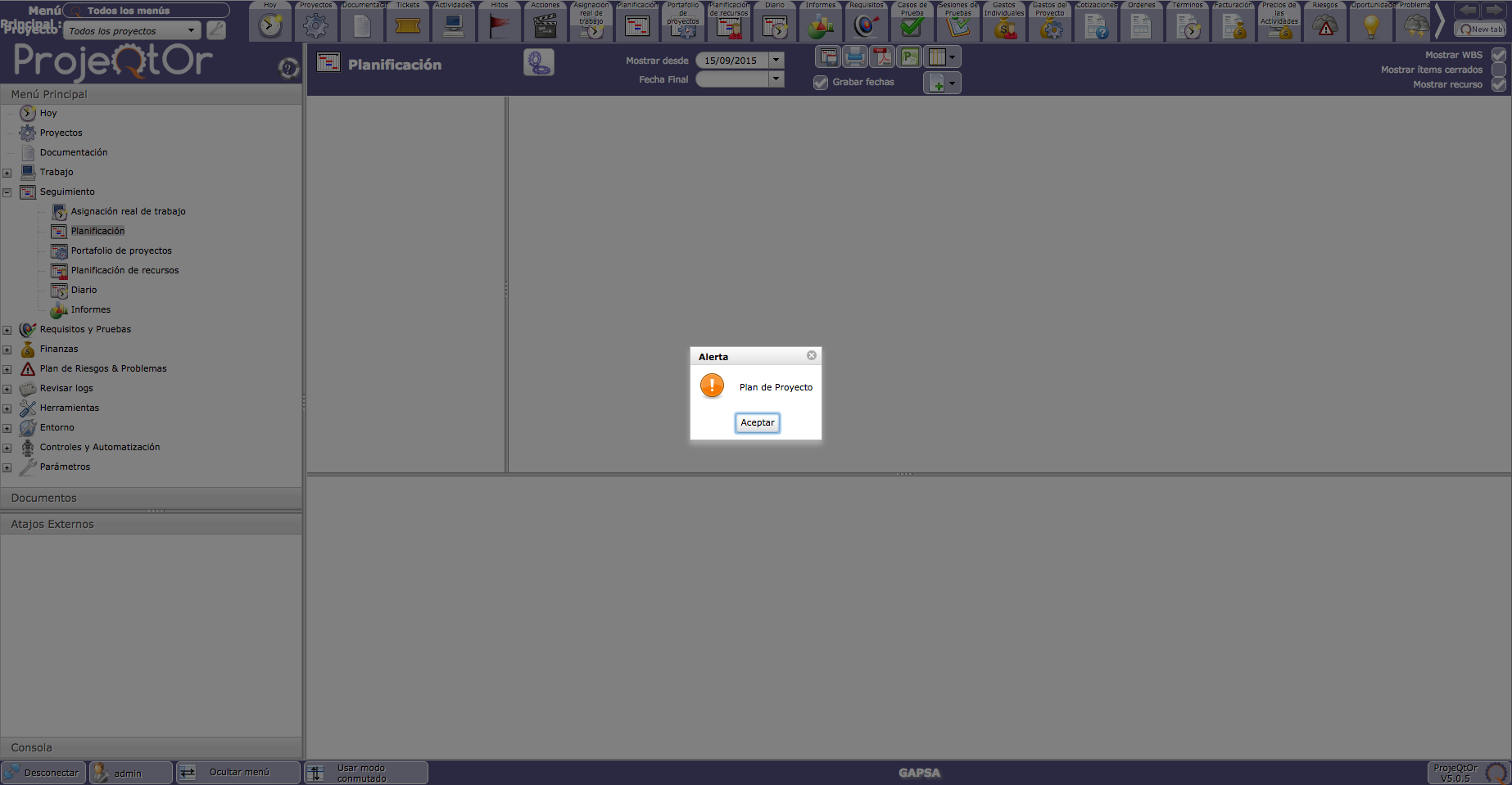The height and width of the screenshot is (785, 1512).
Task: Open the Oportunidades light bulb icon
Action: [x=1371, y=26]
